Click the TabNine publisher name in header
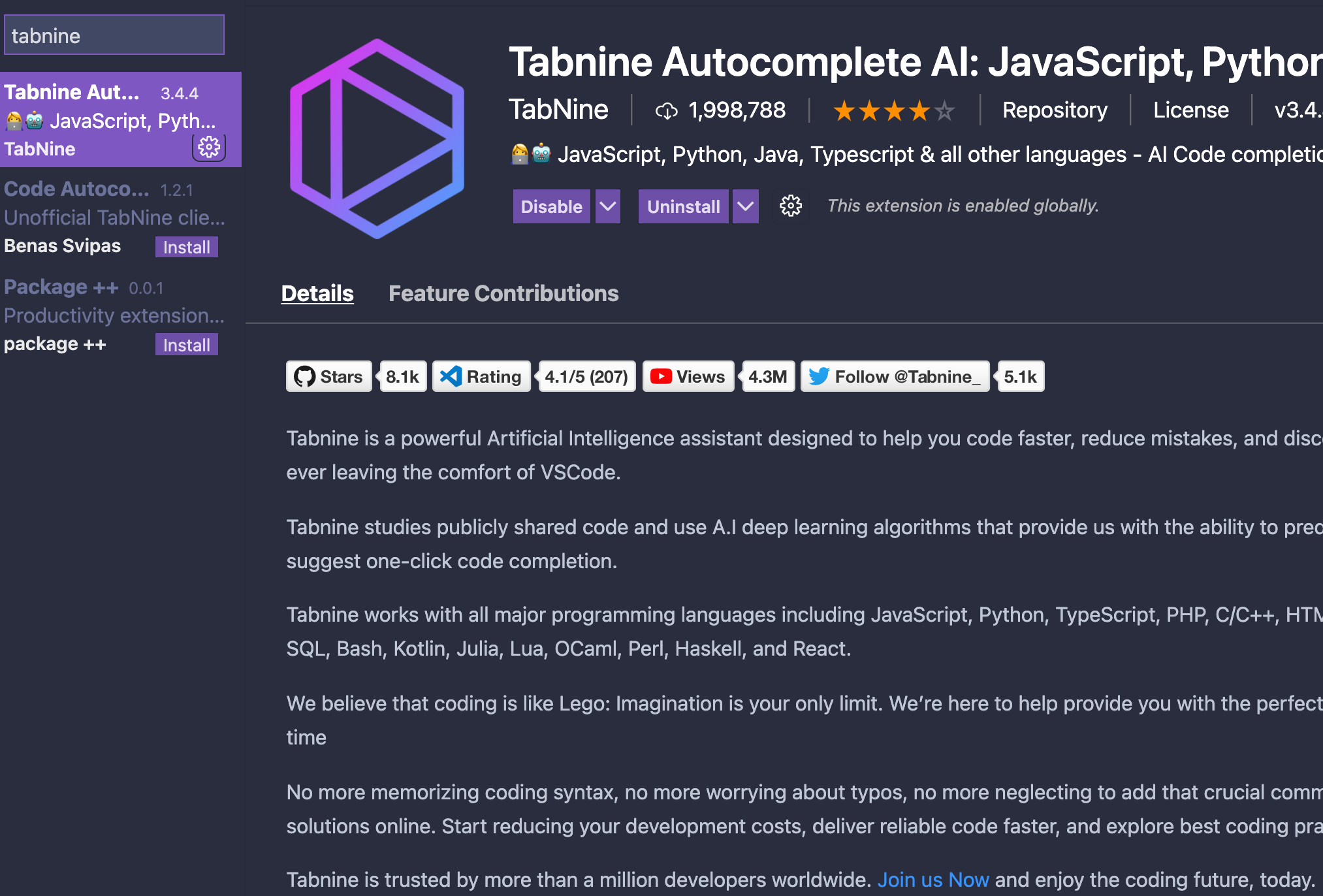The image size is (1323, 896). [558, 110]
